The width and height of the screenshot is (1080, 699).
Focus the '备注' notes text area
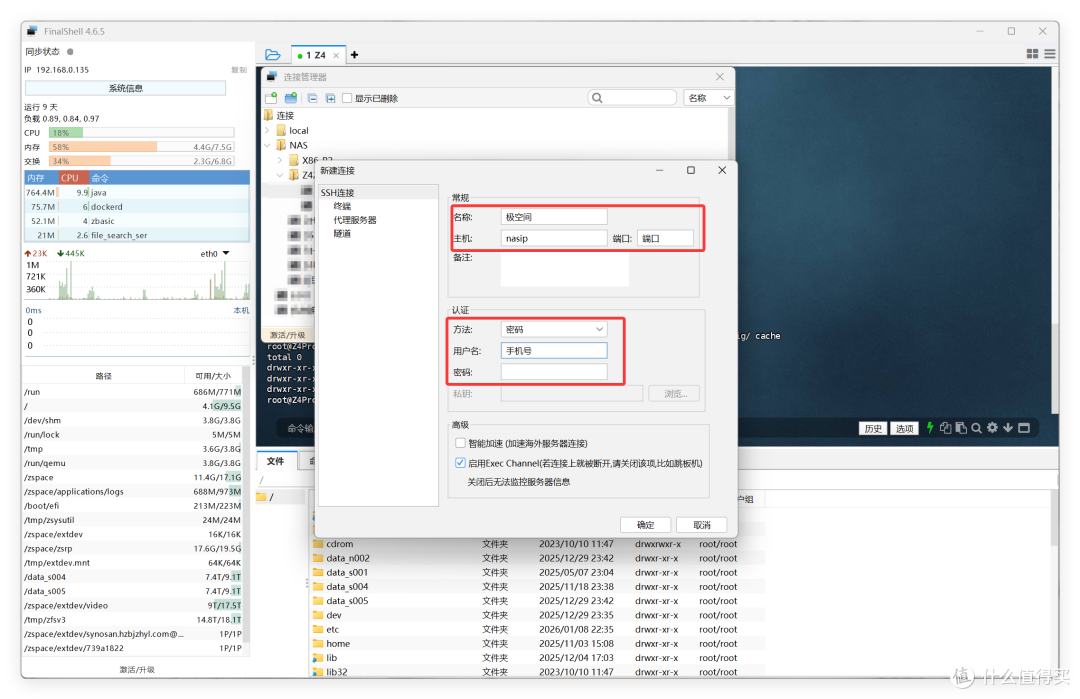(565, 269)
